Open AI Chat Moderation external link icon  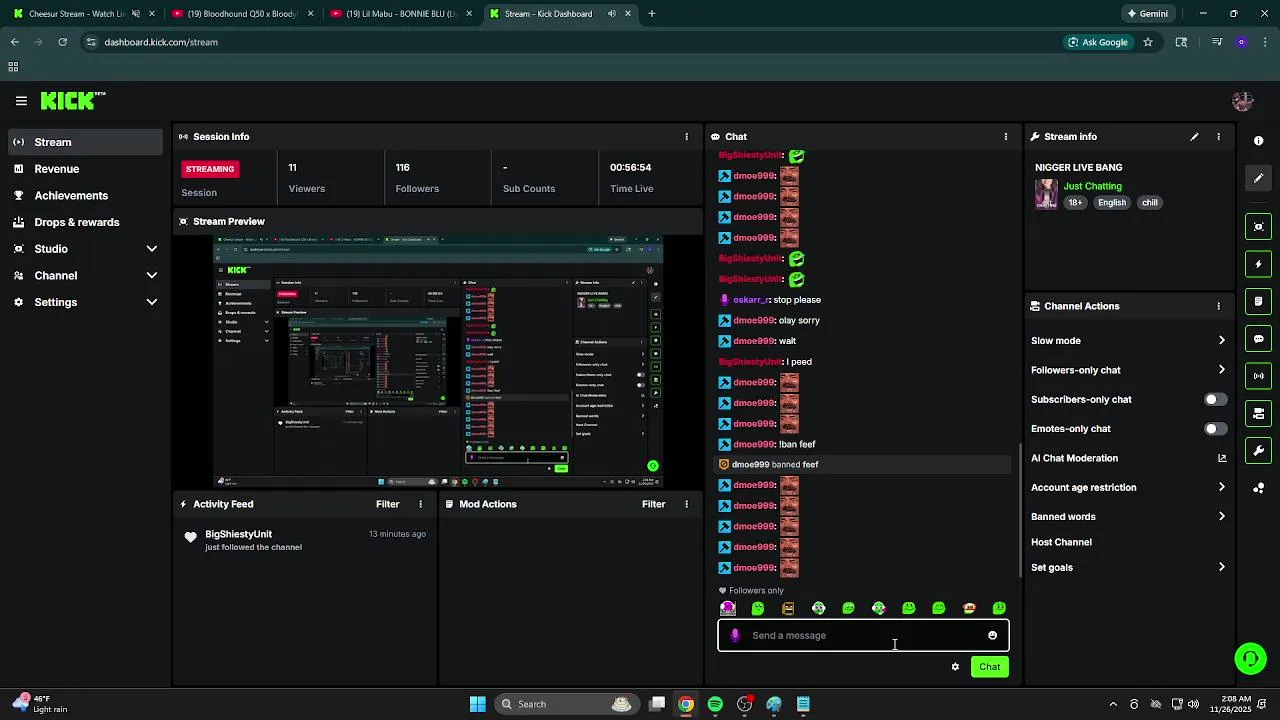click(1221, 458)
